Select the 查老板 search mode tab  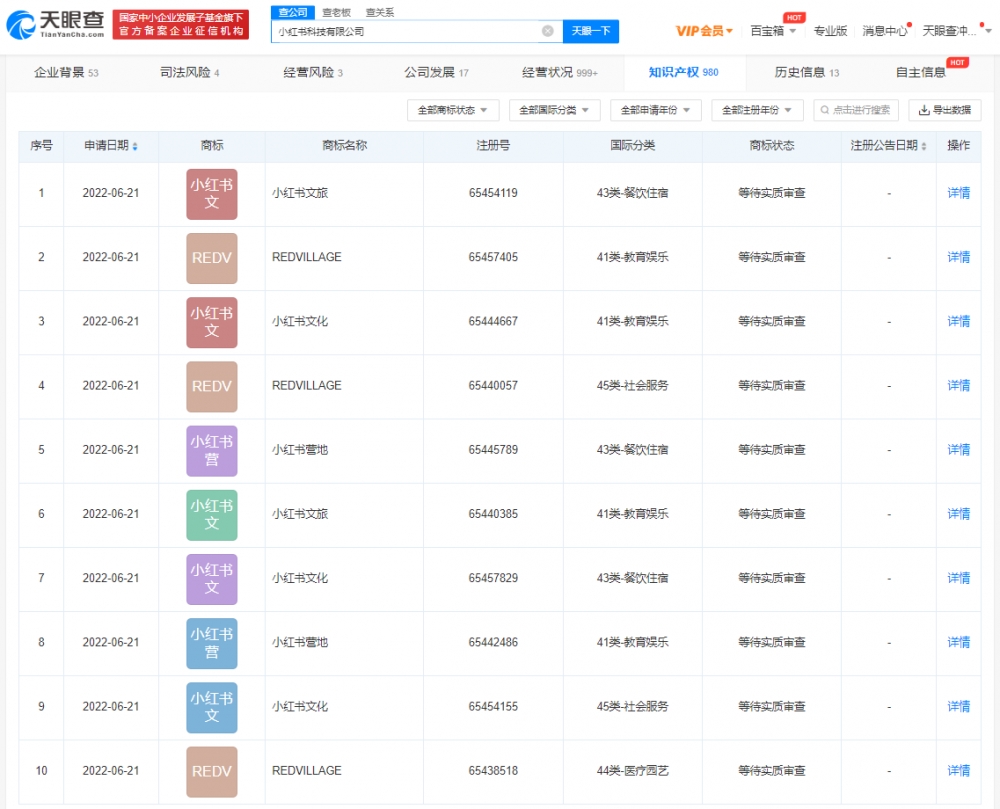pyautogui.click(x=336, y=12)
